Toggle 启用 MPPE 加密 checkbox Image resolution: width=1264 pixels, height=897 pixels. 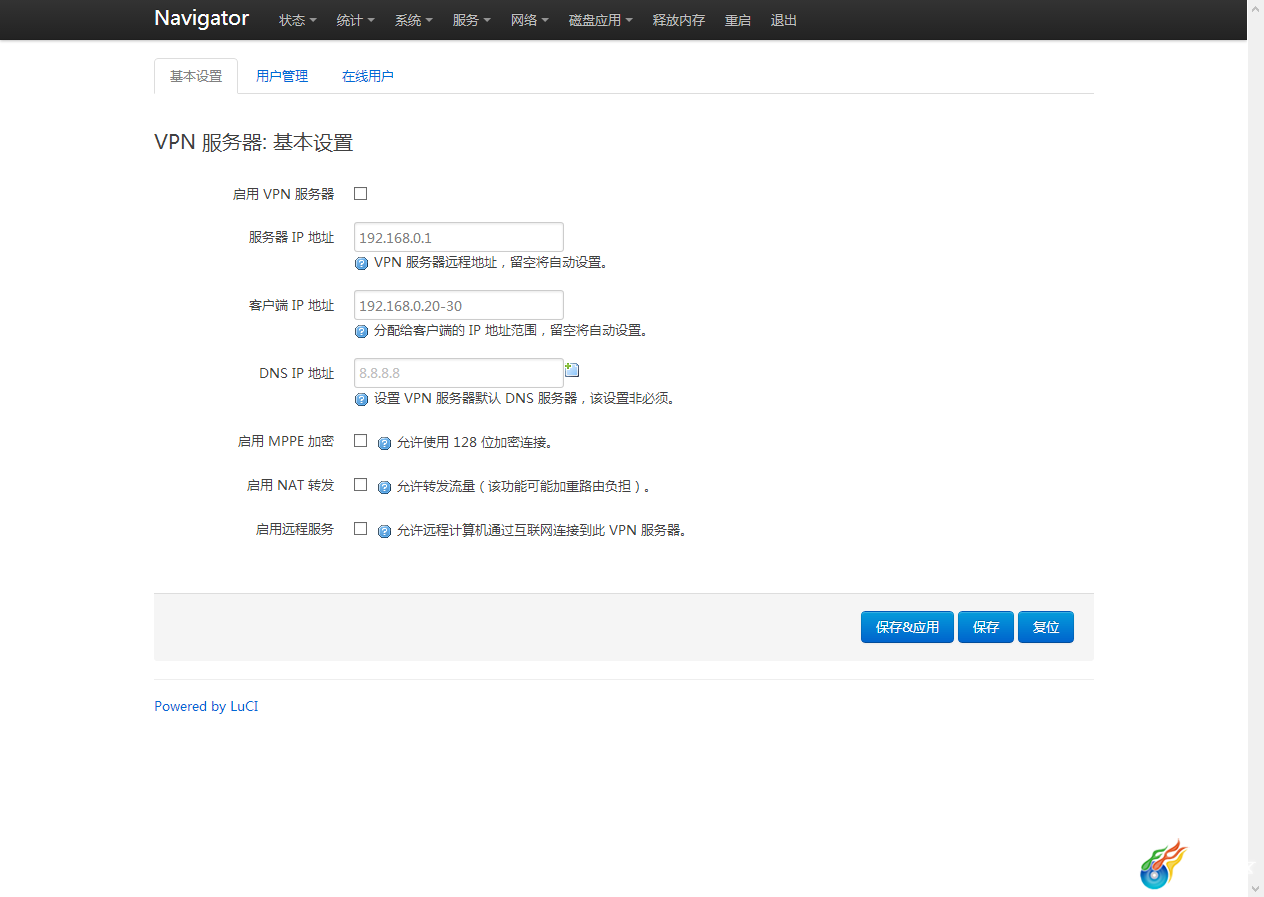pyautogui.click(x=361, y=441)
